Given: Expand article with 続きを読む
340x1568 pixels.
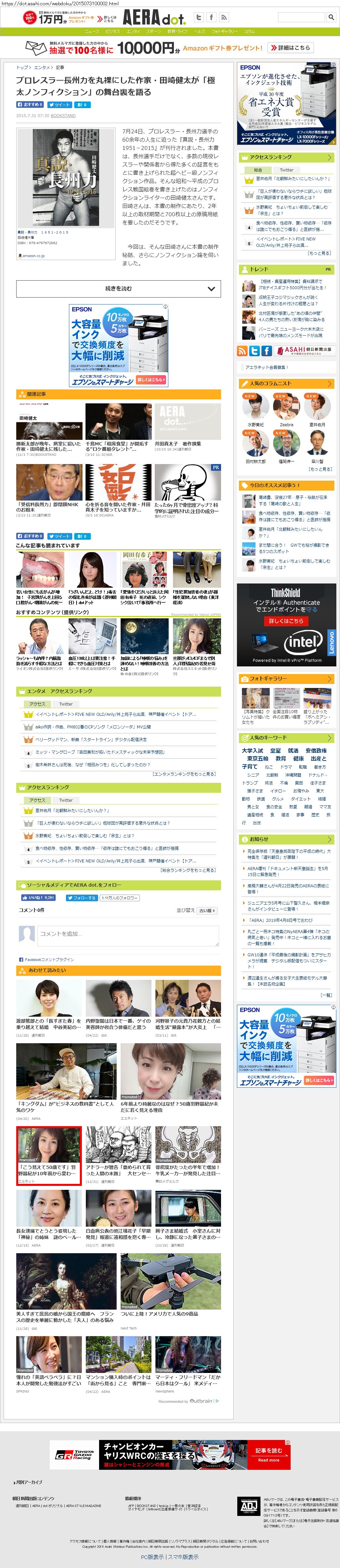Looking at the screenshot, I should [x=118, y=289].
